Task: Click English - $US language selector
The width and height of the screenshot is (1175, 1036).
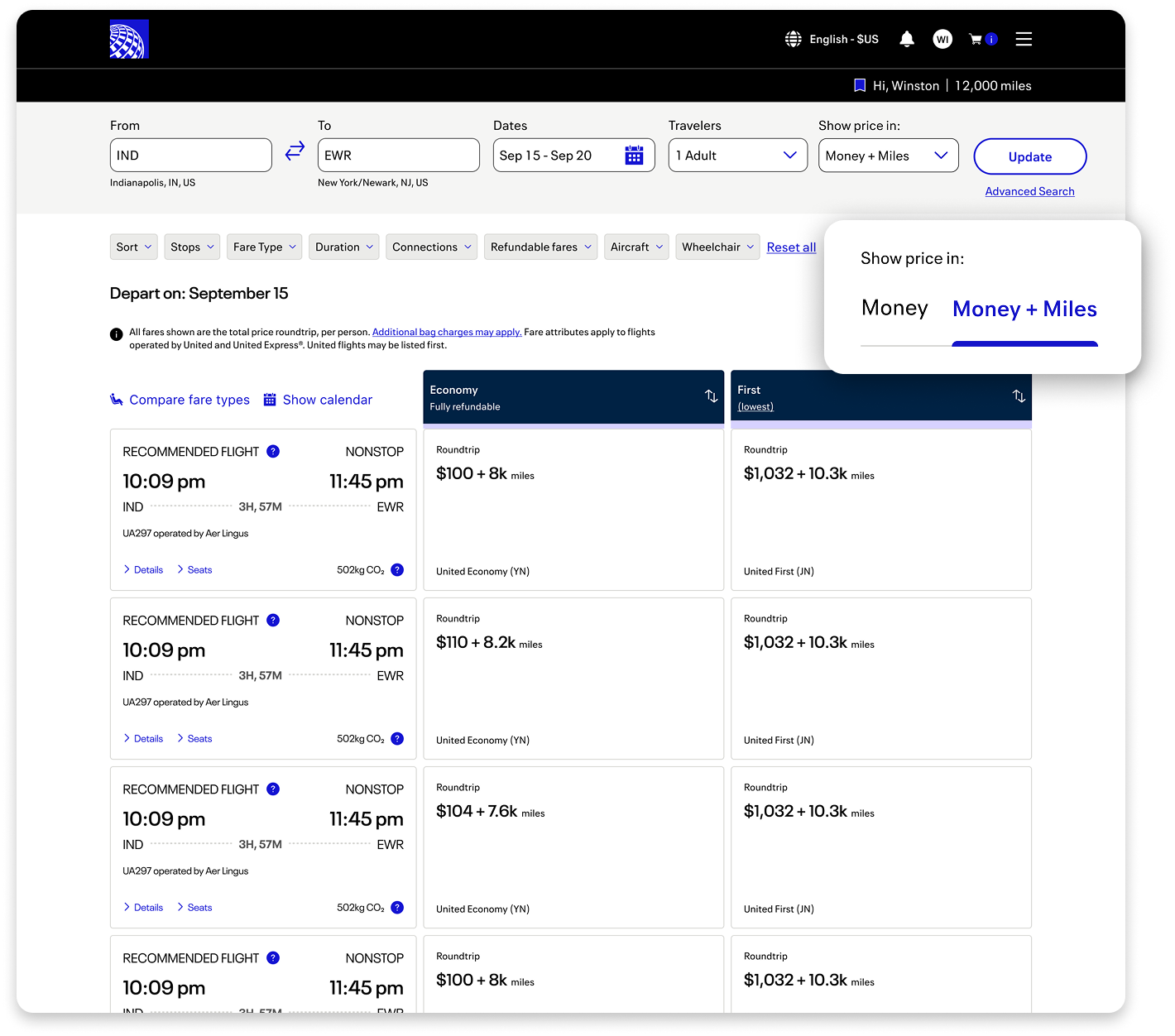Action: coord(844,39)
